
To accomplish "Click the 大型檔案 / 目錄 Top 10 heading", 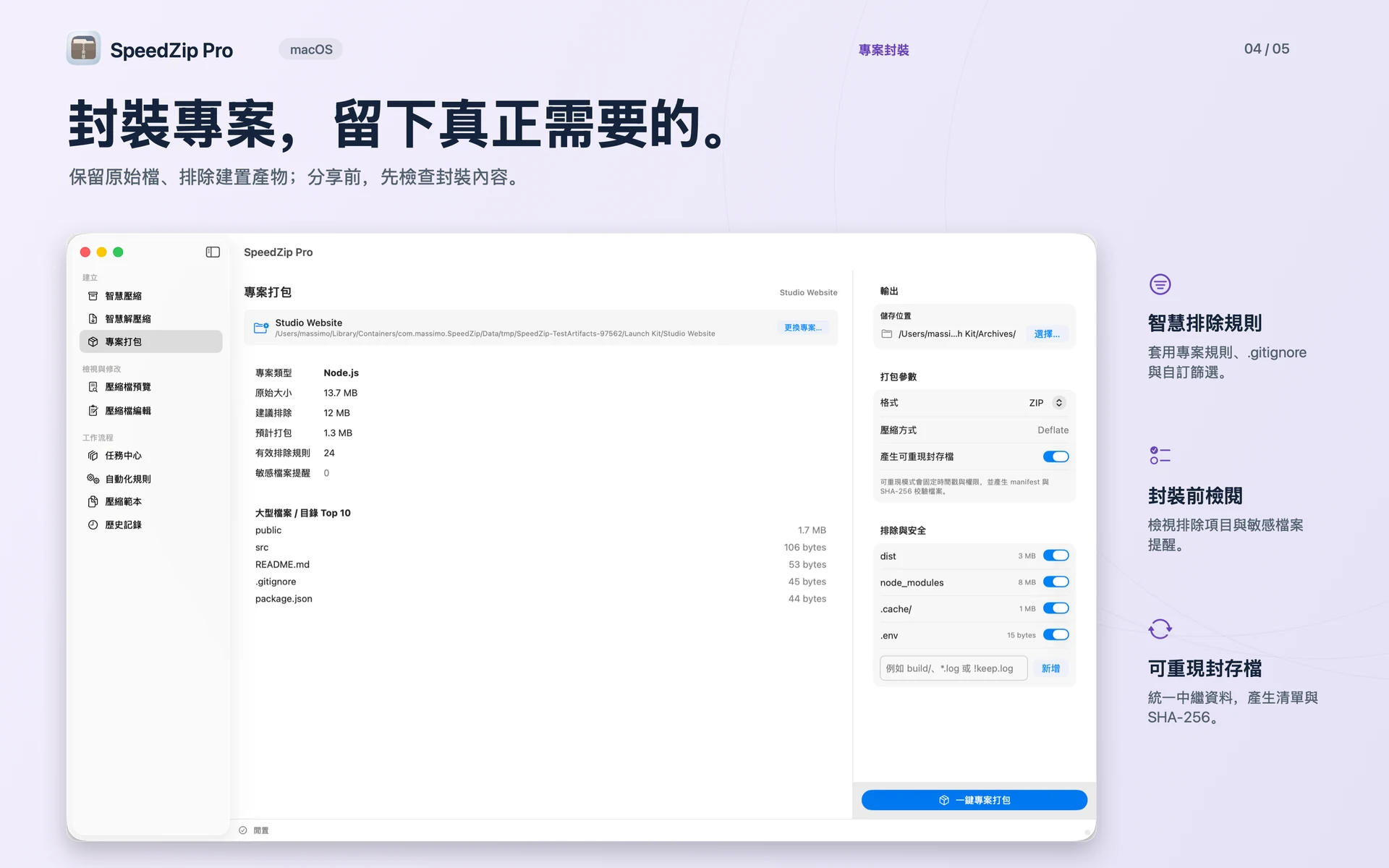I will [302, 513].
